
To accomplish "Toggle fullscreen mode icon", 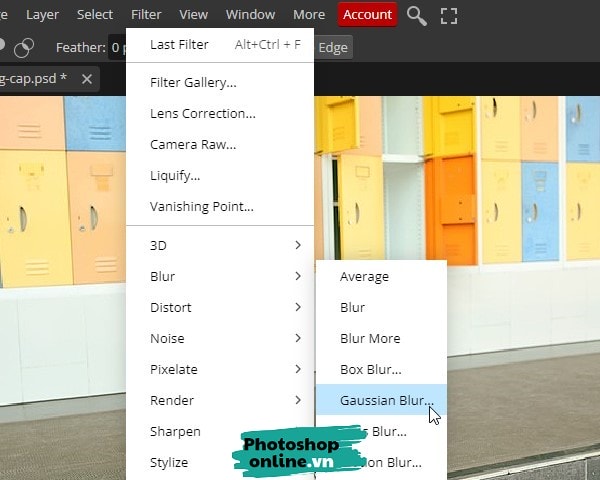I will [448, 15].
